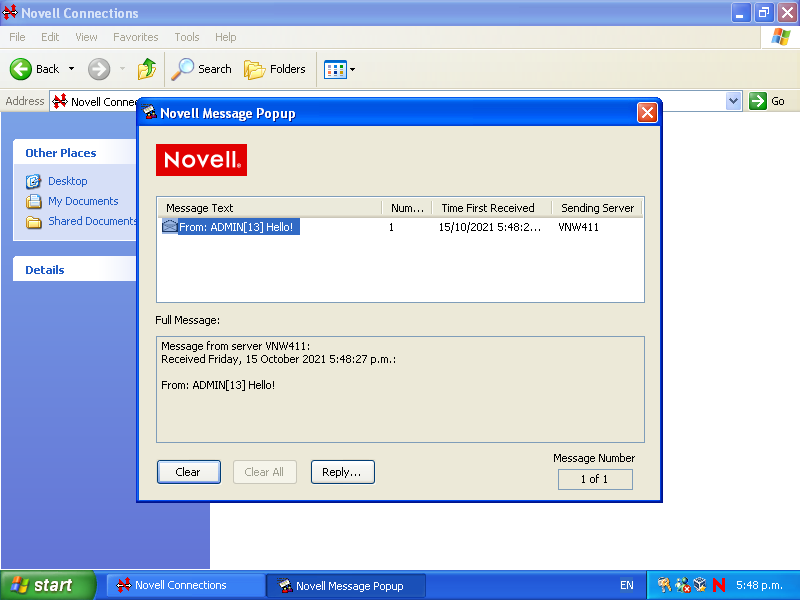
Task: Click the keys tray icon
Action: (x=664, y=585)
